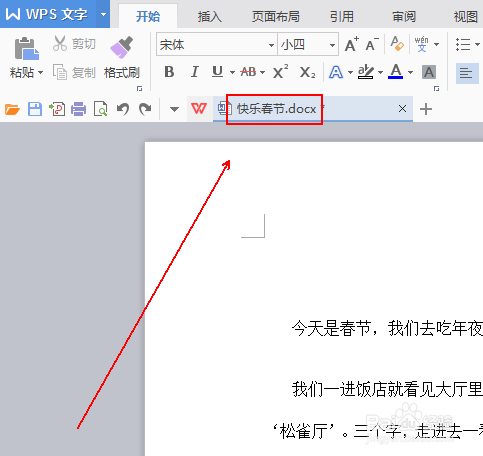Click the phonetic guide wén icon

[x=422, y=44]
